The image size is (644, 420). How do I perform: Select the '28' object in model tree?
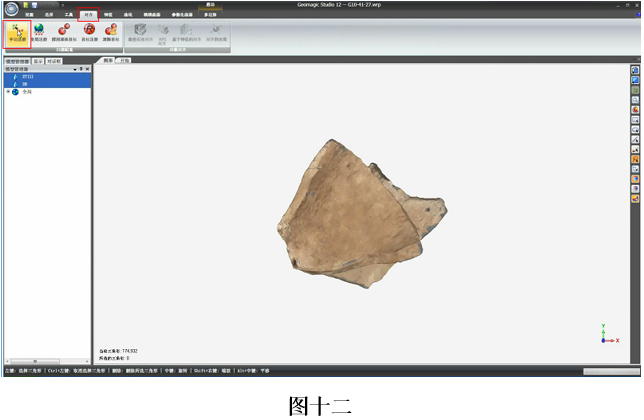(48, 84)
